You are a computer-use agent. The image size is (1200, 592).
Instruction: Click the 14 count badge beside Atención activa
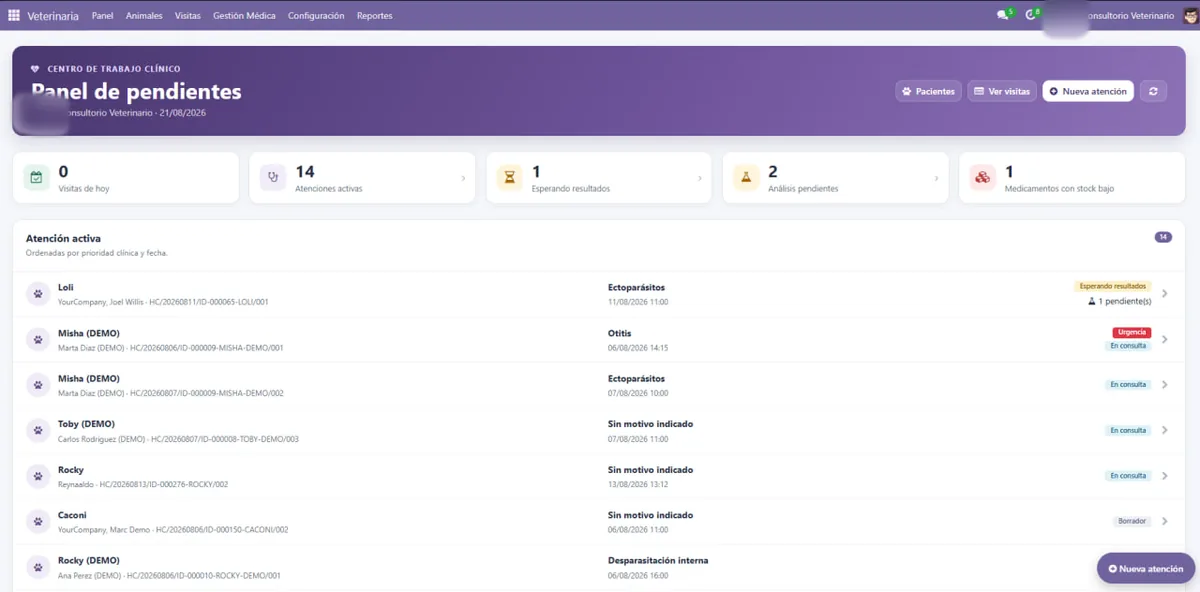pos(1163,237)
